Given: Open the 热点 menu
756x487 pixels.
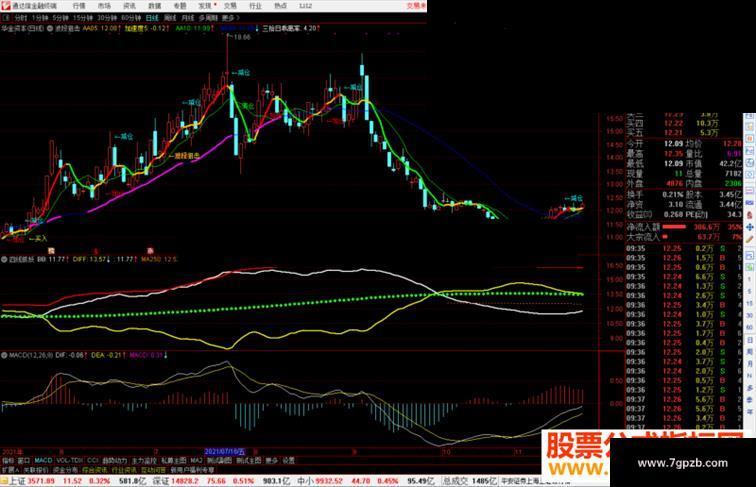Looking at the screenshot, I should tap(280, 6).
